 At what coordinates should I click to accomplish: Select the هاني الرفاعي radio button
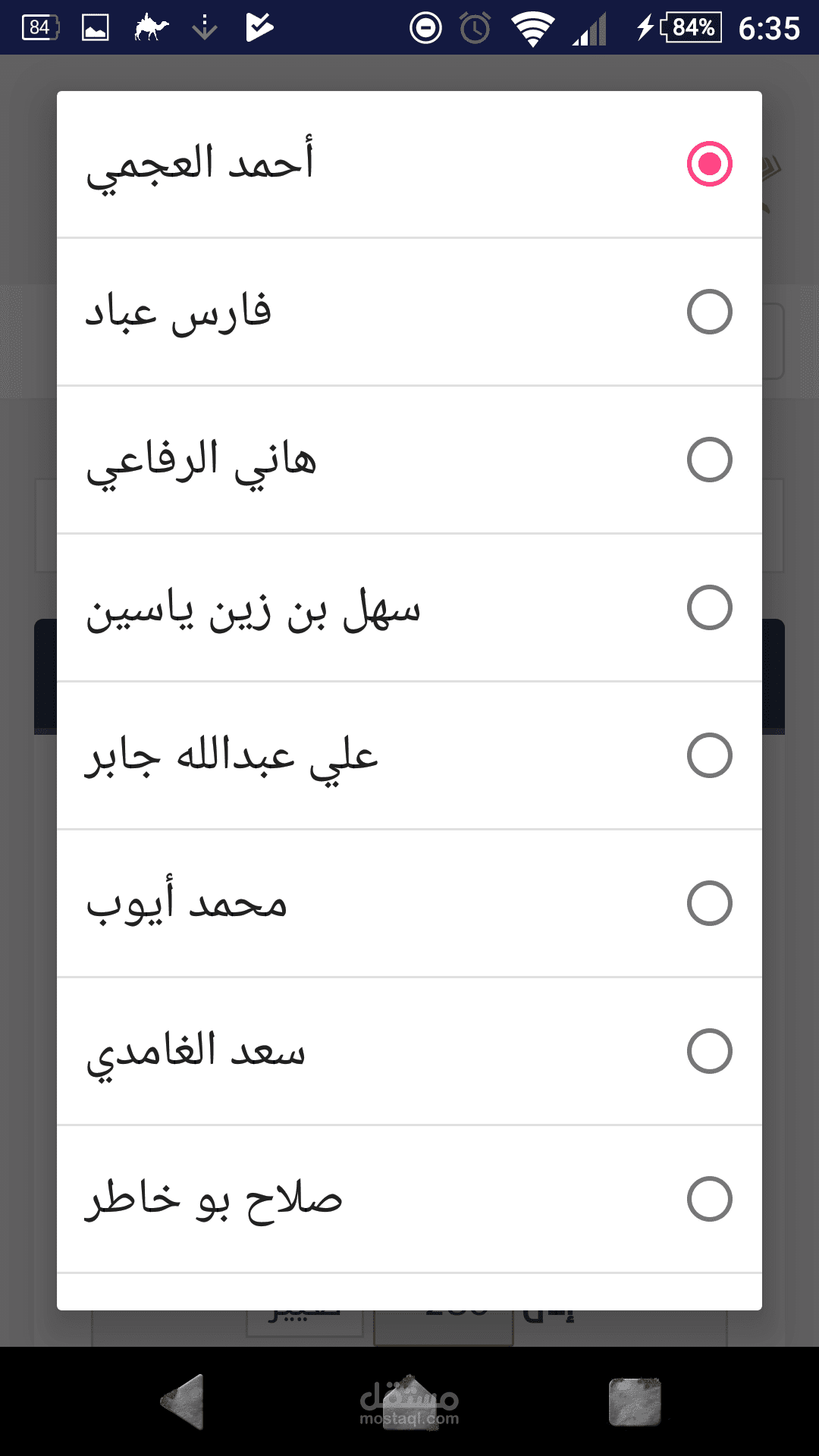(x=709, y=460)
